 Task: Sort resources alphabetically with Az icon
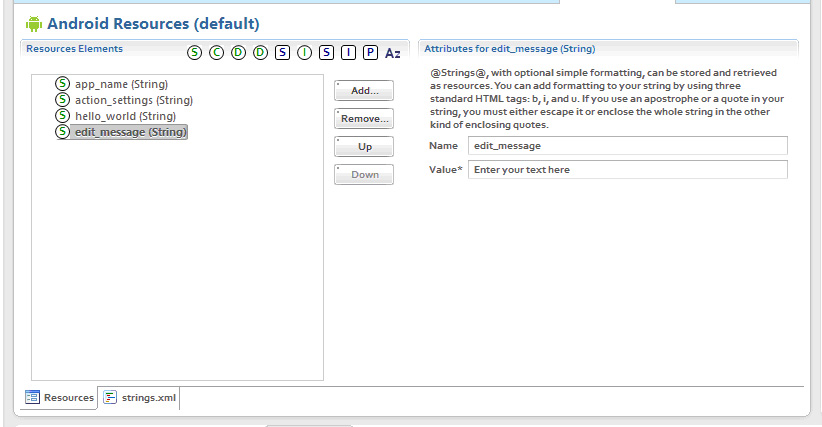pyautogui.click(x=393, y=53)
